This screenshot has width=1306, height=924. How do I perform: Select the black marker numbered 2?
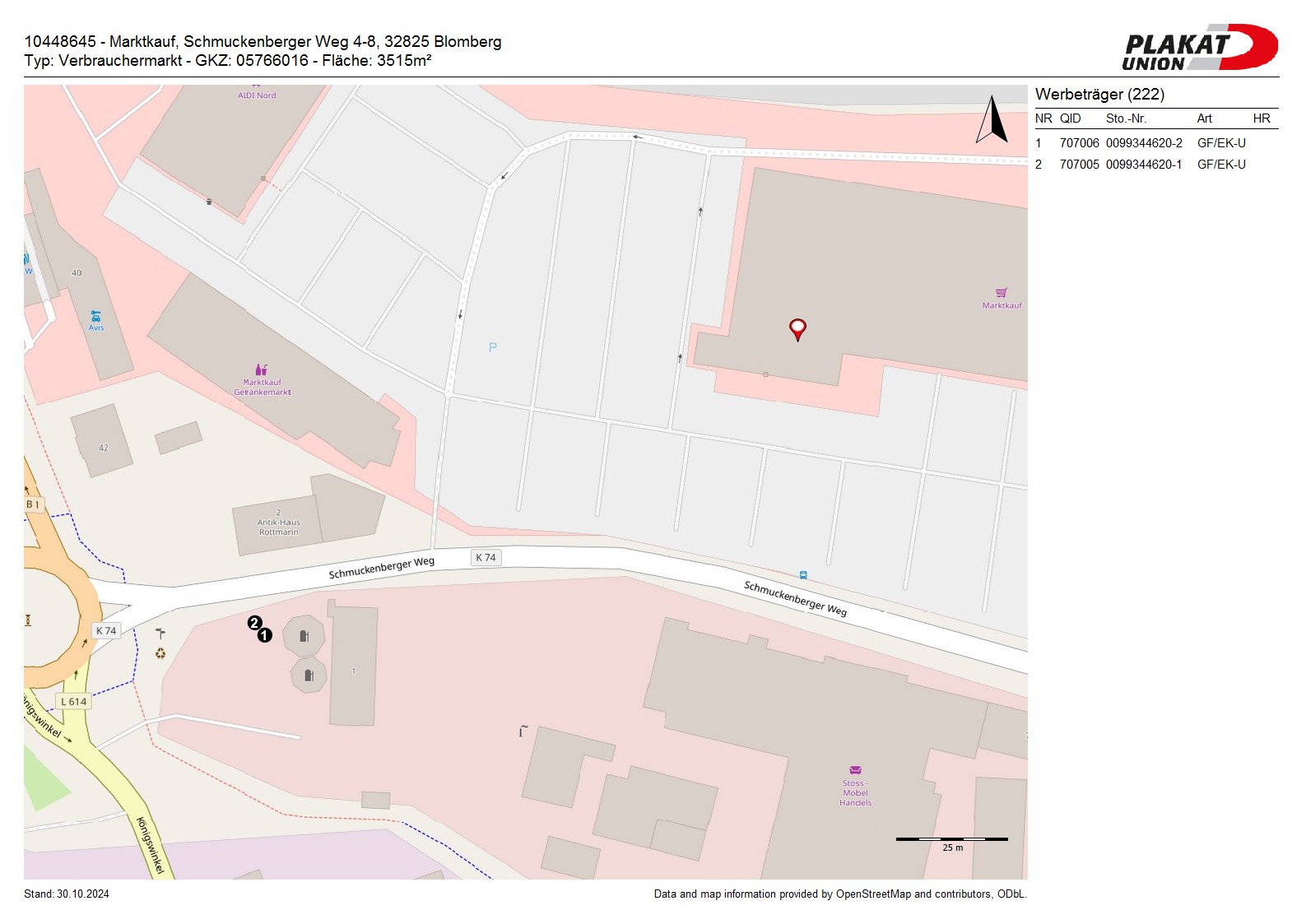254,623
